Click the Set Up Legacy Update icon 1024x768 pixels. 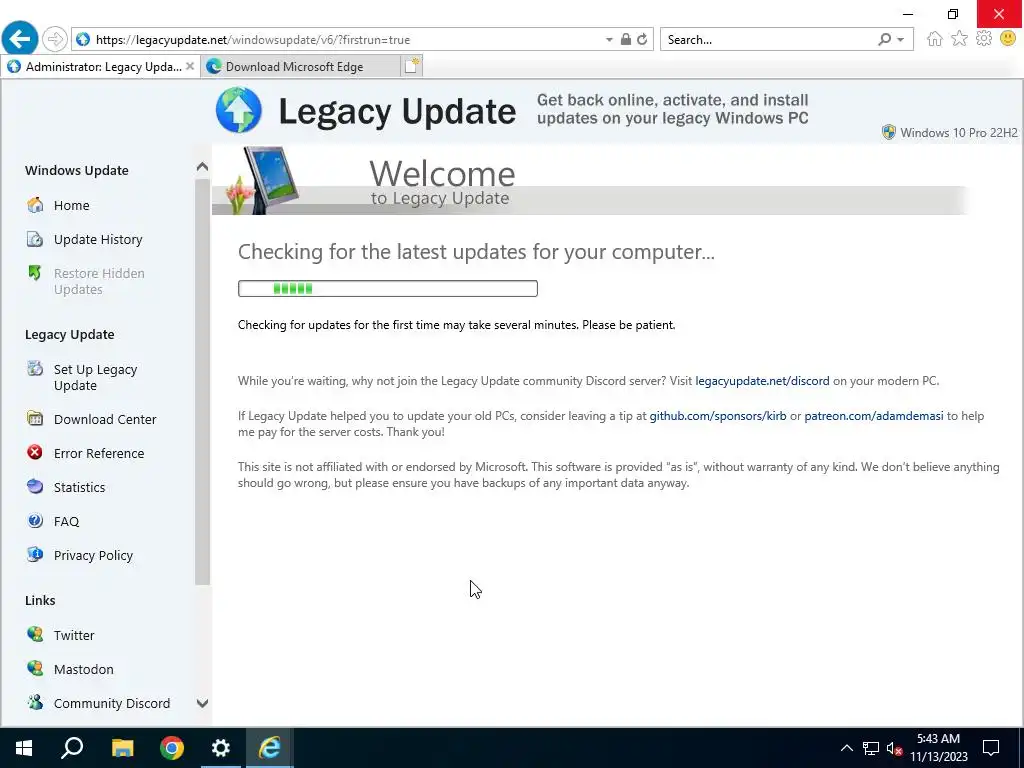pos(35,369)
